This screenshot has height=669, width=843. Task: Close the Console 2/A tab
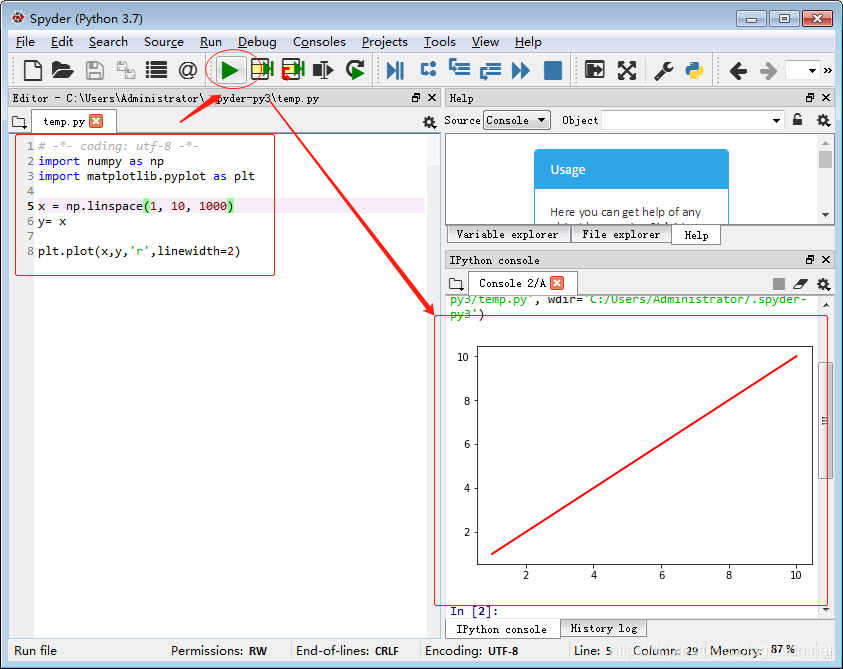click(557, 283)
